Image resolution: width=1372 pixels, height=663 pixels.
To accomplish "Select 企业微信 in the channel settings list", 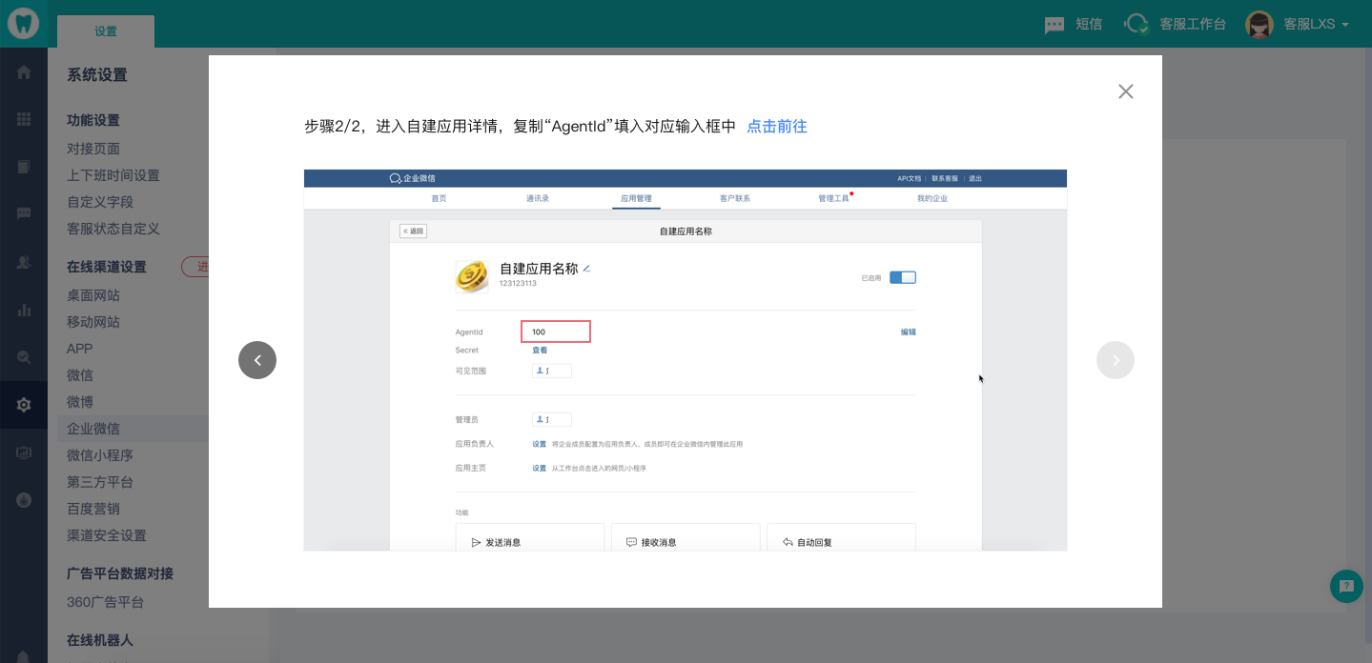I will pyautogui.click(x=93, y=428).
